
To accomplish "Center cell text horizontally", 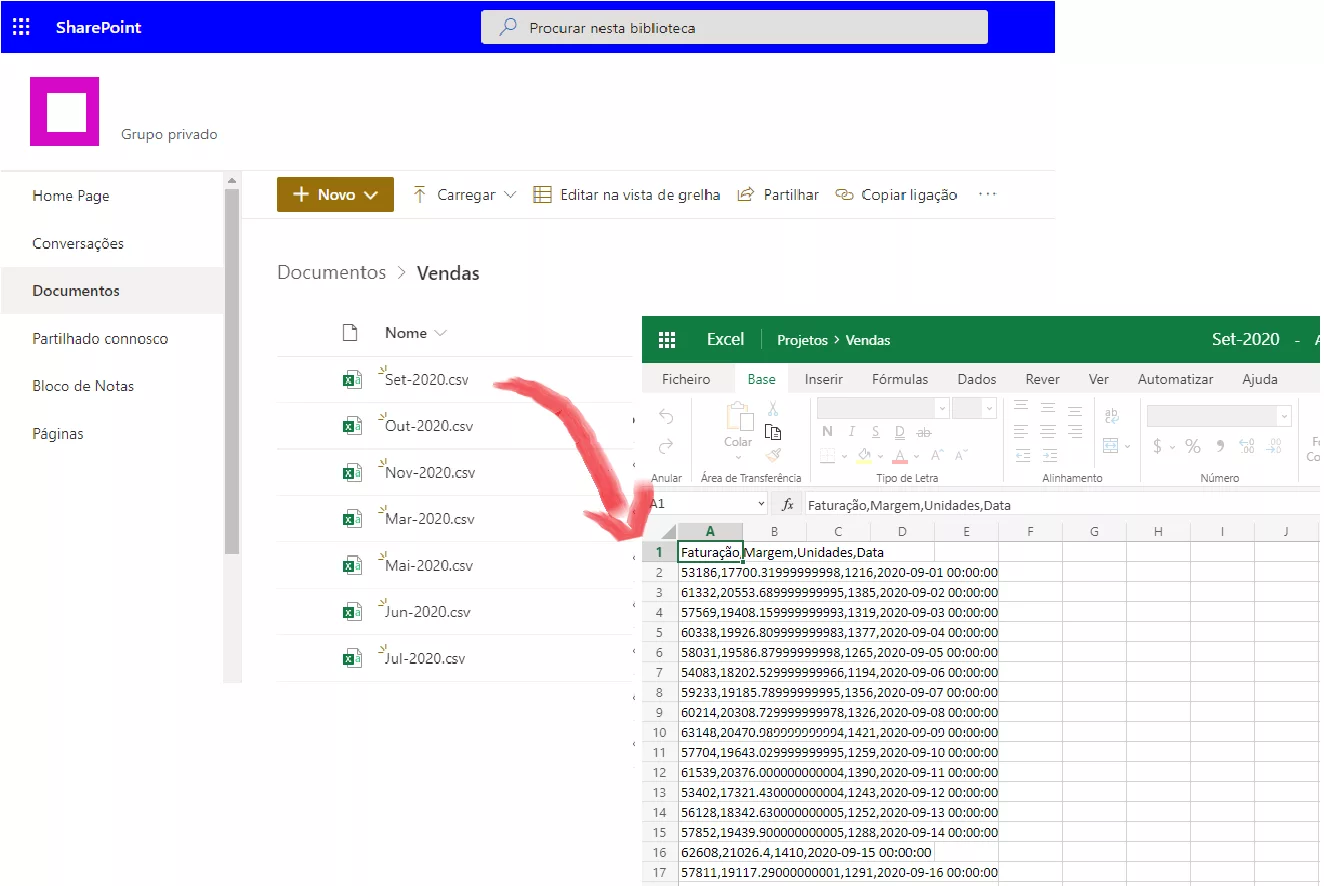I will [1047, 431].
